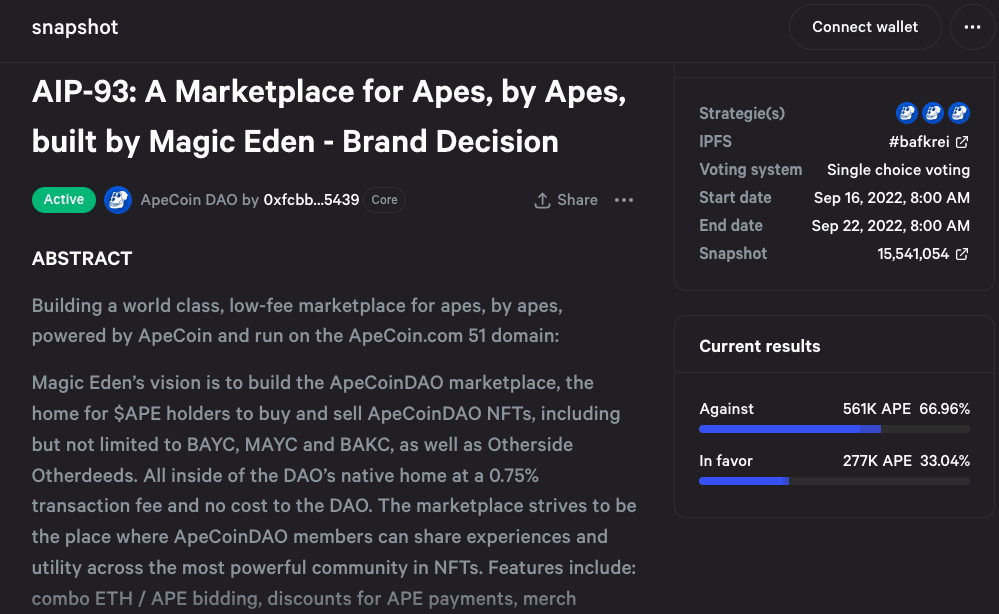999x614 pixels.
Task: Click the Active status badge
Action: click(x=64, y=200)
